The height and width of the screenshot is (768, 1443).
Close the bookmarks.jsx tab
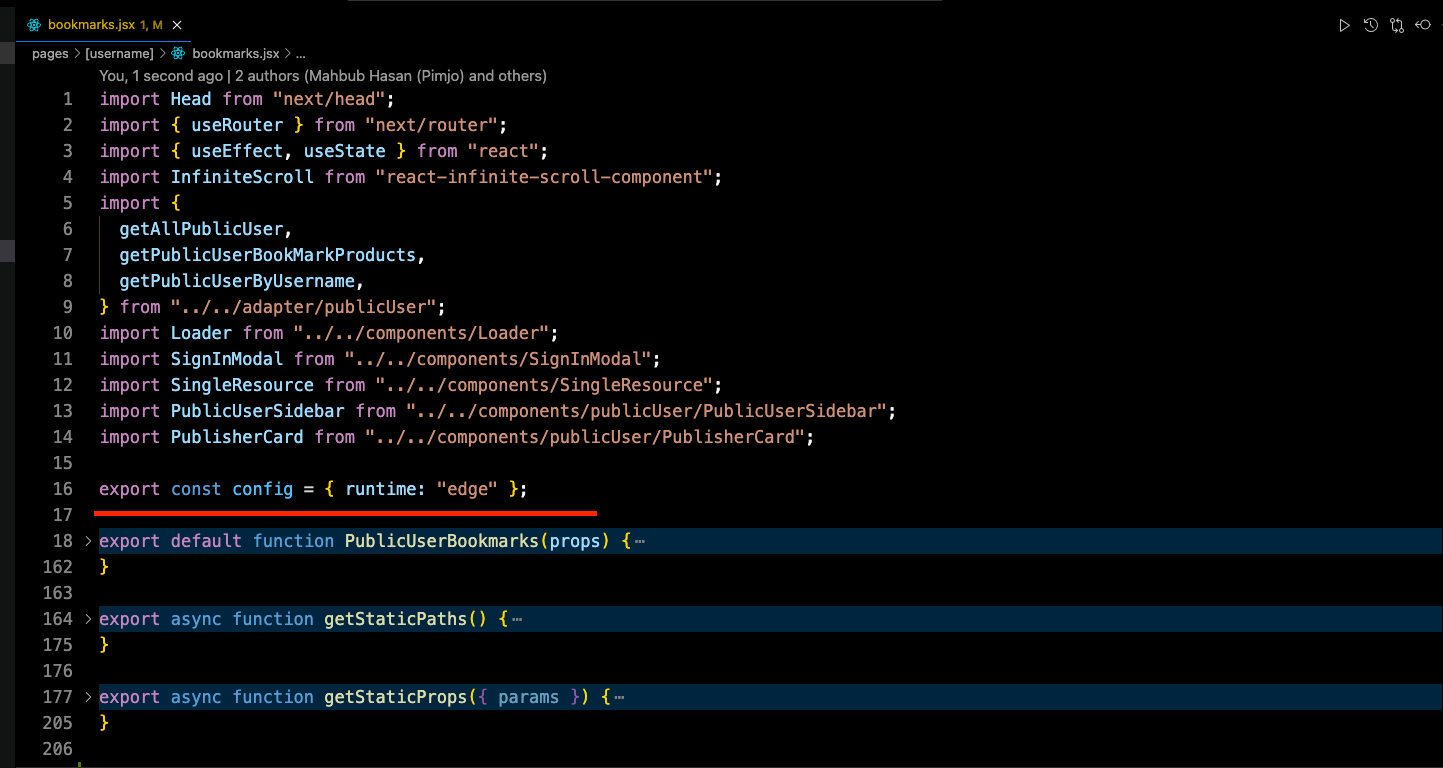[x=177, y=24]
